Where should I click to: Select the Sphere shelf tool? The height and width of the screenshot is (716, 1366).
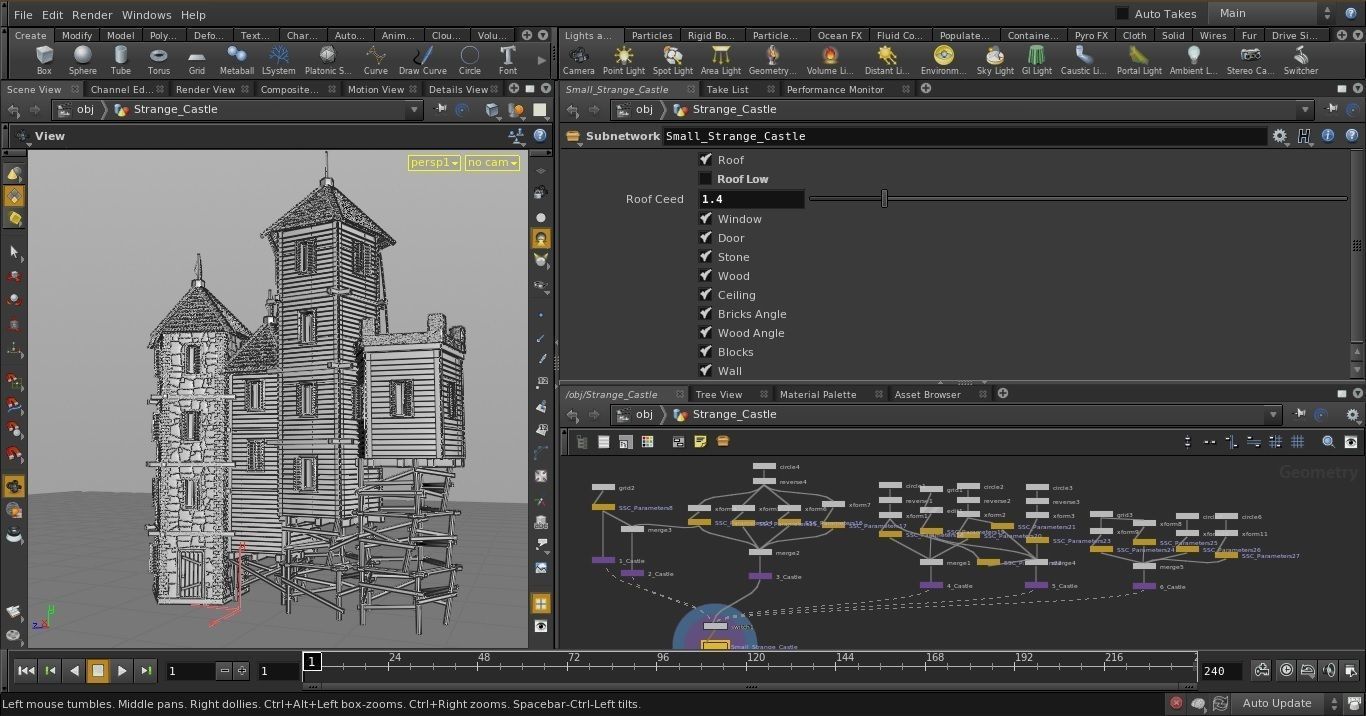click(83, 60)
